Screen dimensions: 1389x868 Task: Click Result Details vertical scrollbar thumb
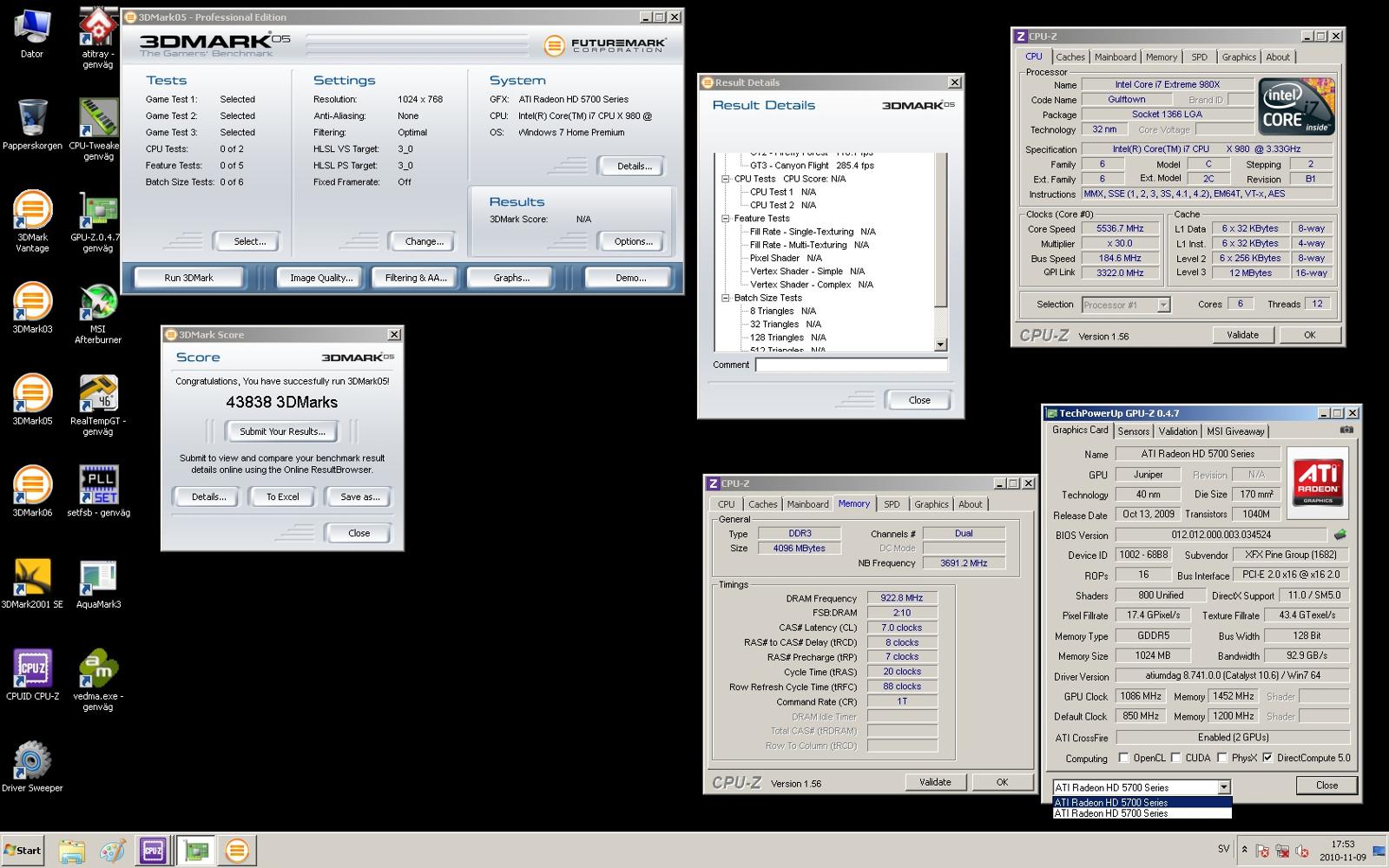click(940, 230)
